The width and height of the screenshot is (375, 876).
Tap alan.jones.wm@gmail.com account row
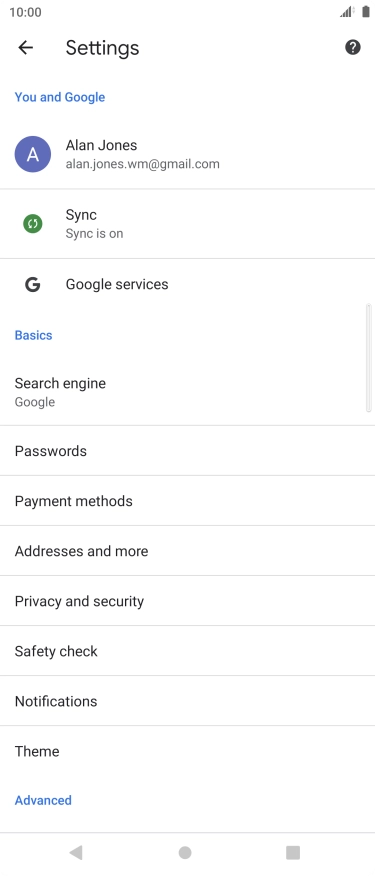pos(187,154)
